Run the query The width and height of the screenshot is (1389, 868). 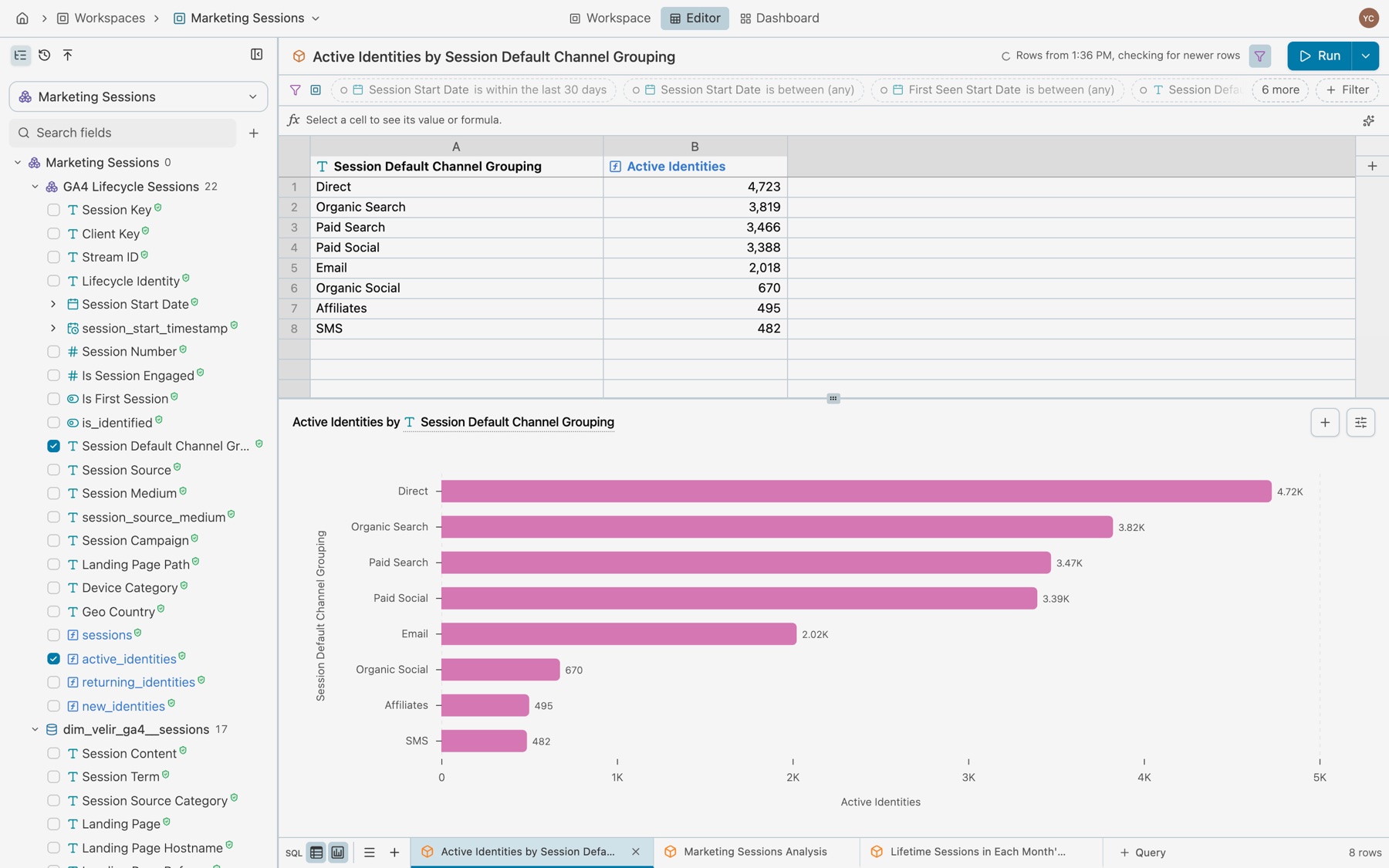[x=1320, y=56]
